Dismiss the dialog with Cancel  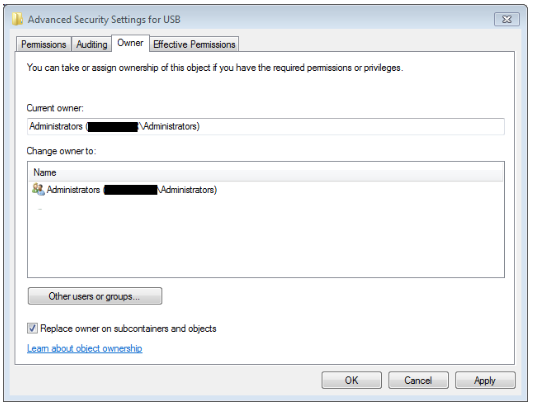point(418,380)
